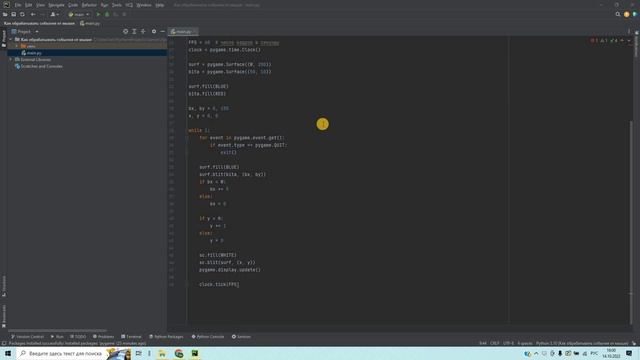
Task: Open the Problems tool window
Action: 103,337
